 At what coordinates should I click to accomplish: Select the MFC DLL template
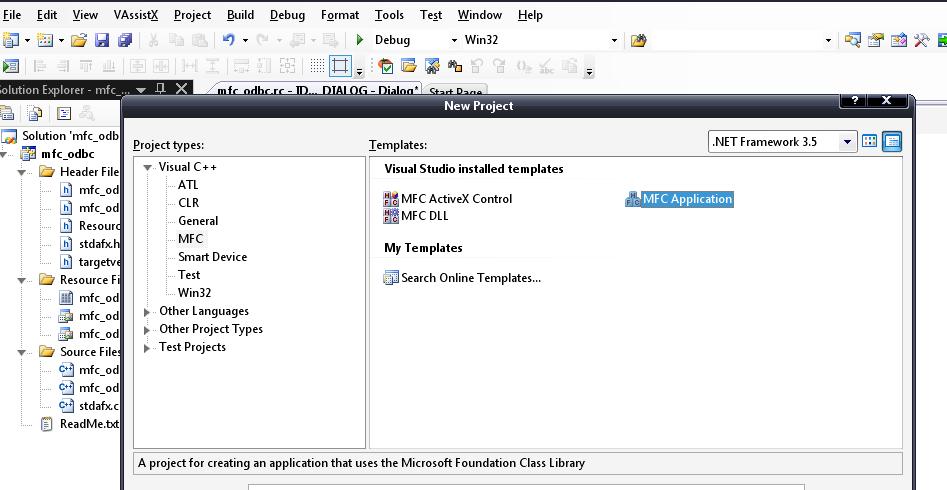pos(416,216)
